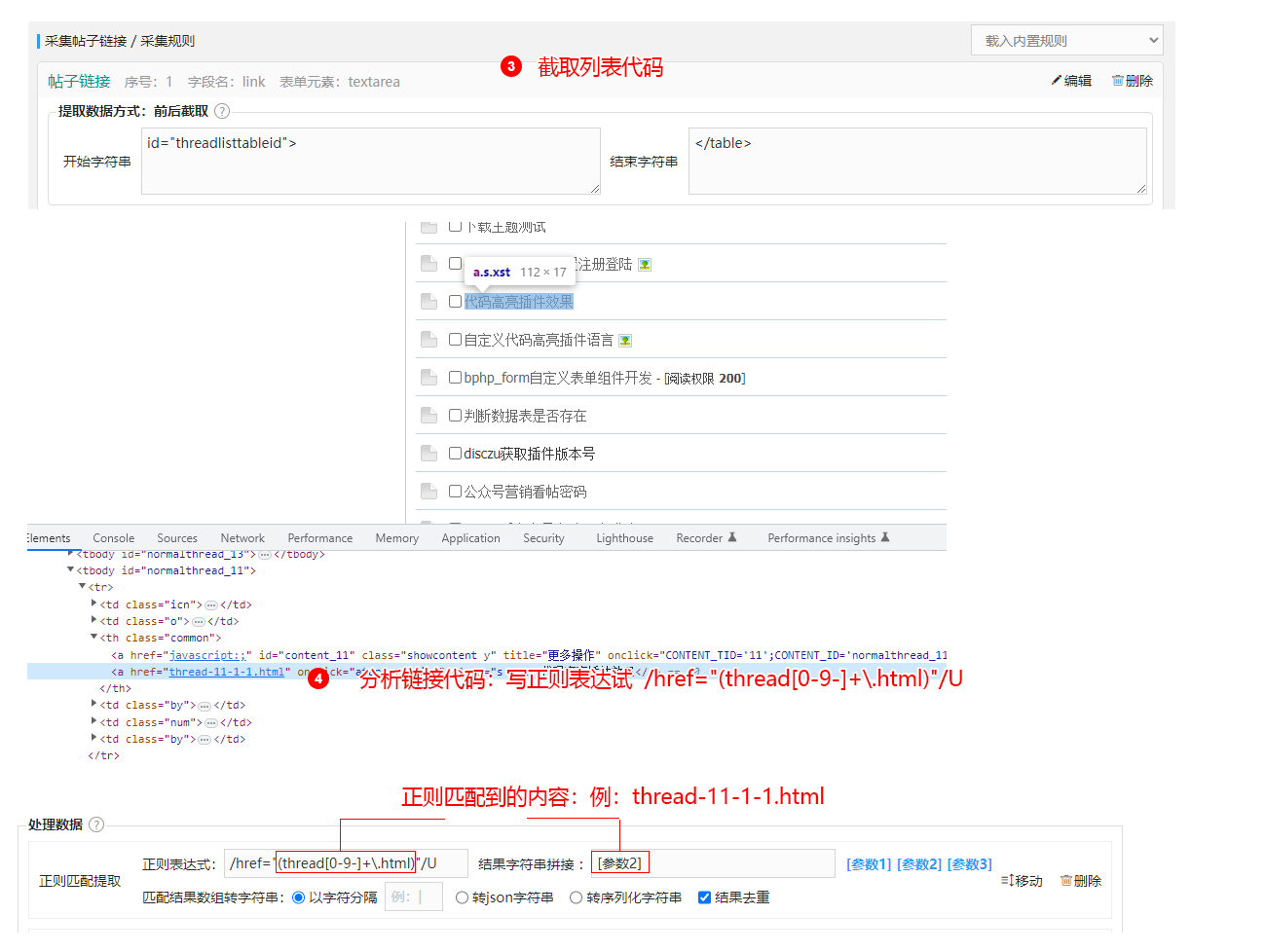Expand the td class="num" node
This screenshot has width=1266, height=952.
[93, 721]
